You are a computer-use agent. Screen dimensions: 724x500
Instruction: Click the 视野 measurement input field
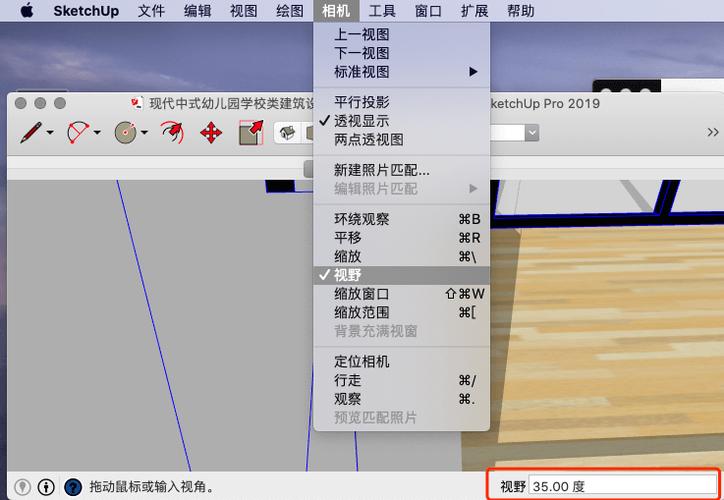622,486
